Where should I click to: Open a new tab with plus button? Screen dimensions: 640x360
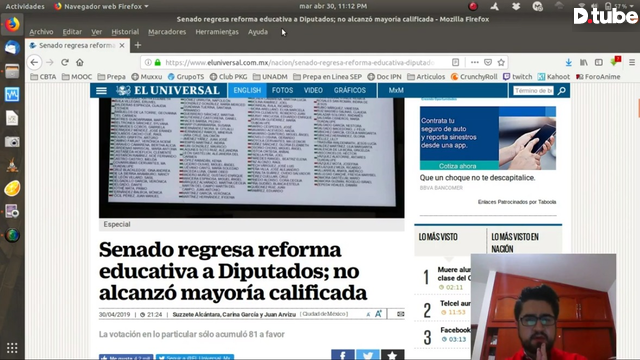click(138, 45)
